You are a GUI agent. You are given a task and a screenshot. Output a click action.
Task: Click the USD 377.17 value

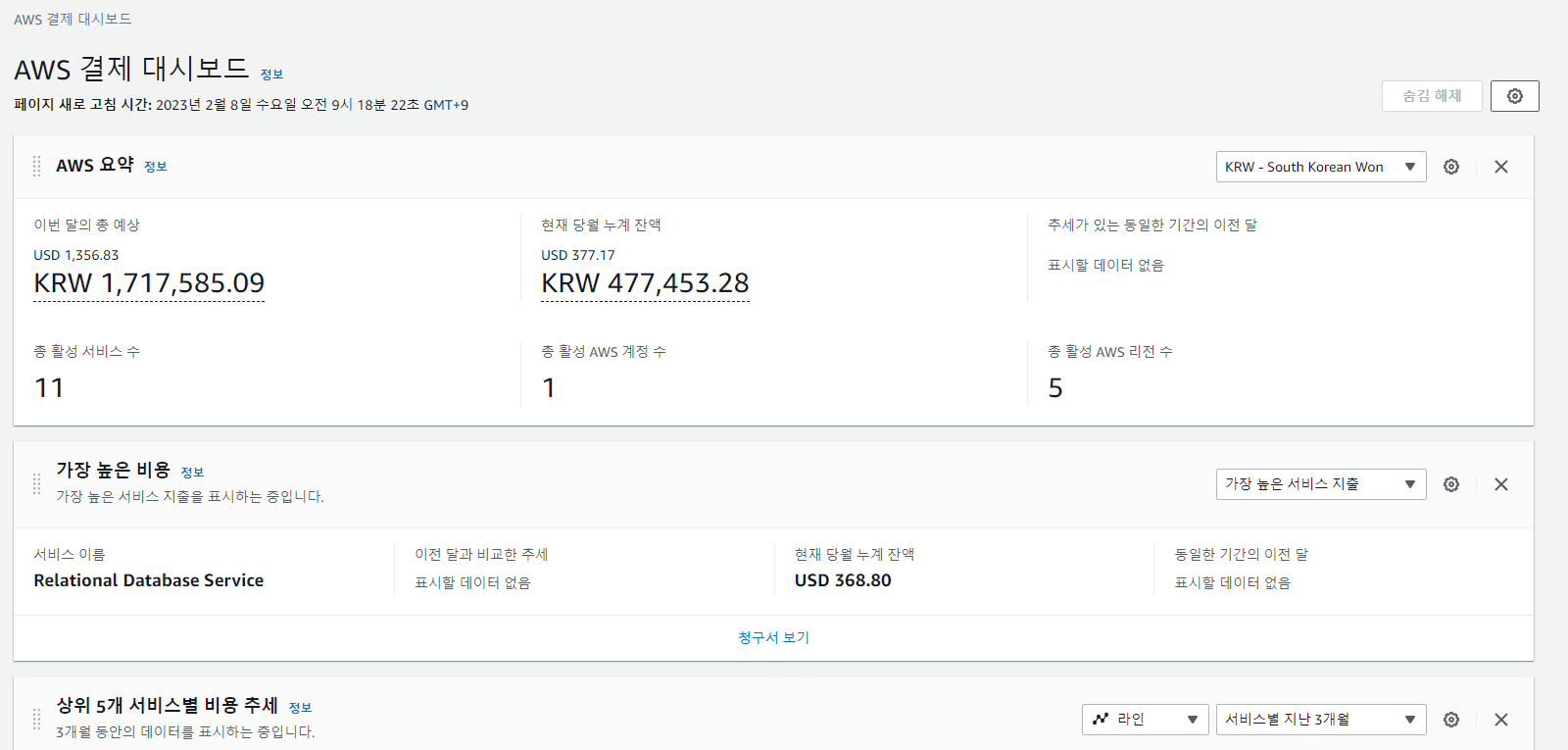tap(578, 255)
